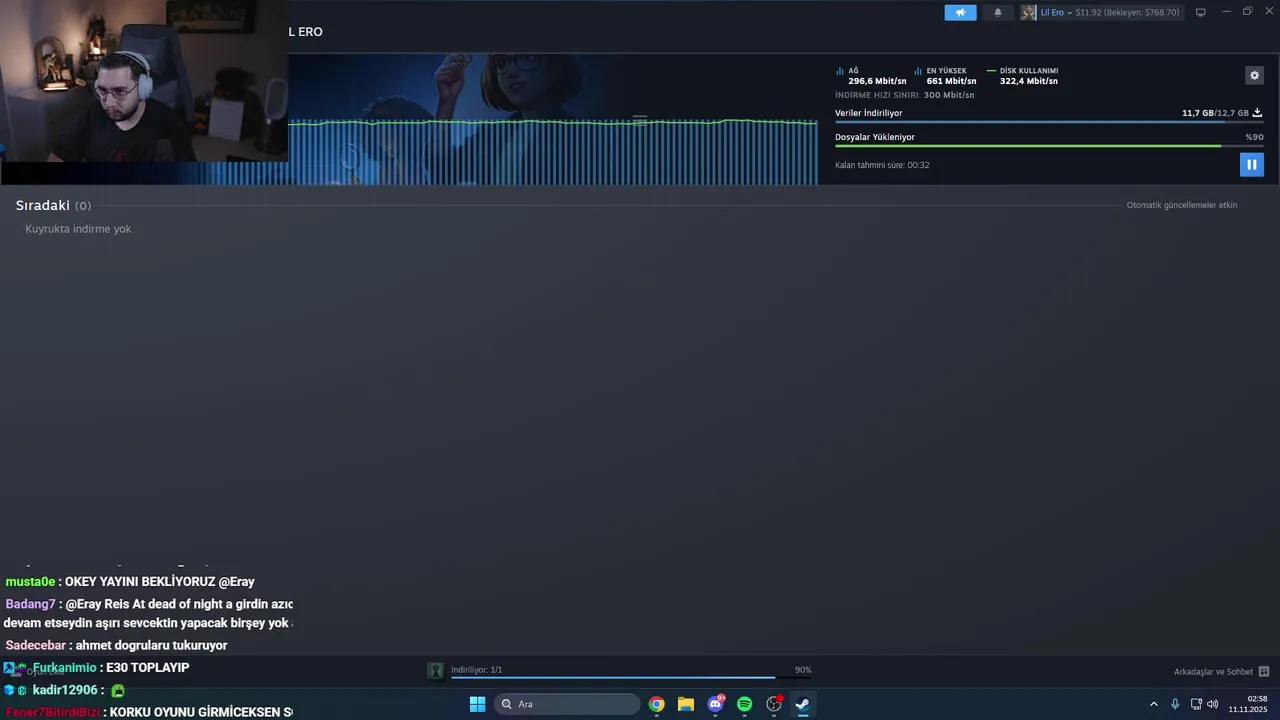This screenshot has height=720, width=1280.
Task: Click the Kuyrukta indirme yok text
Action: pyautogui.click(x=78, y=229)
